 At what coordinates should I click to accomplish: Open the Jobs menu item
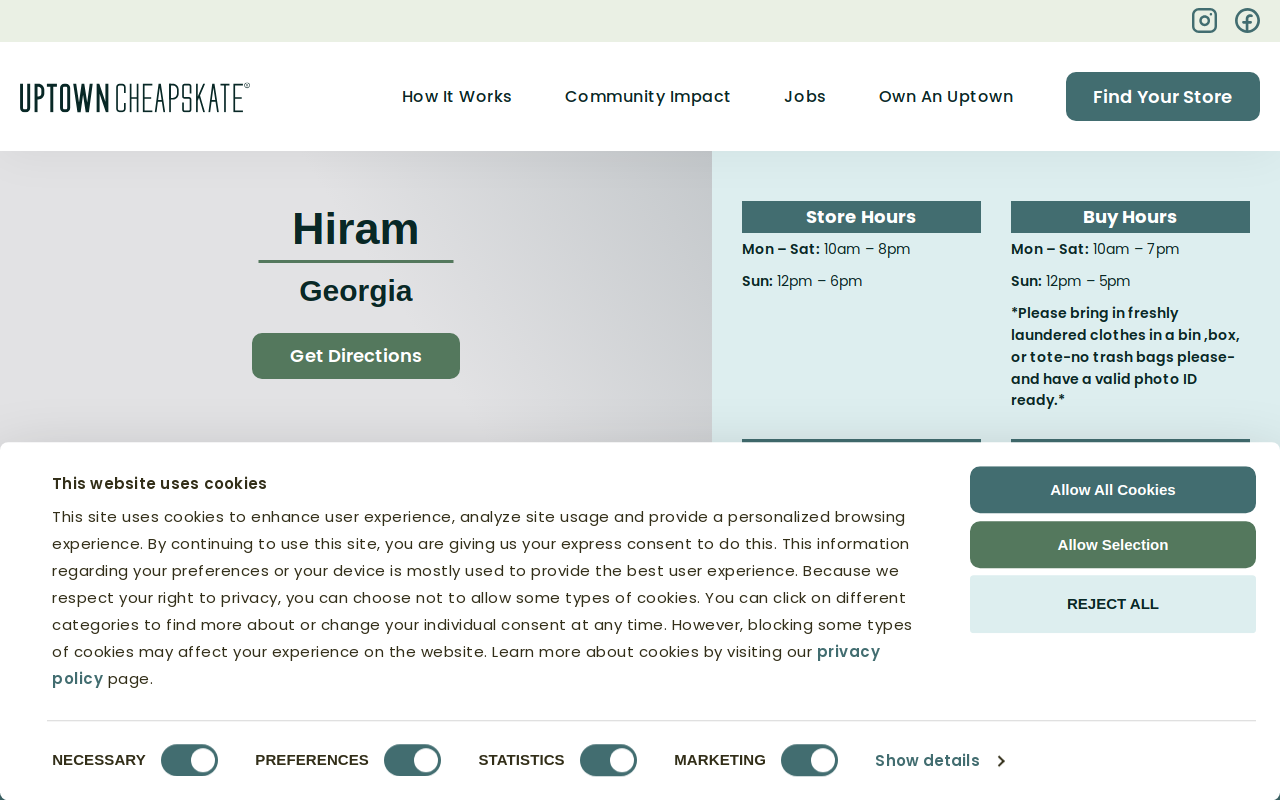click(805, 97)
